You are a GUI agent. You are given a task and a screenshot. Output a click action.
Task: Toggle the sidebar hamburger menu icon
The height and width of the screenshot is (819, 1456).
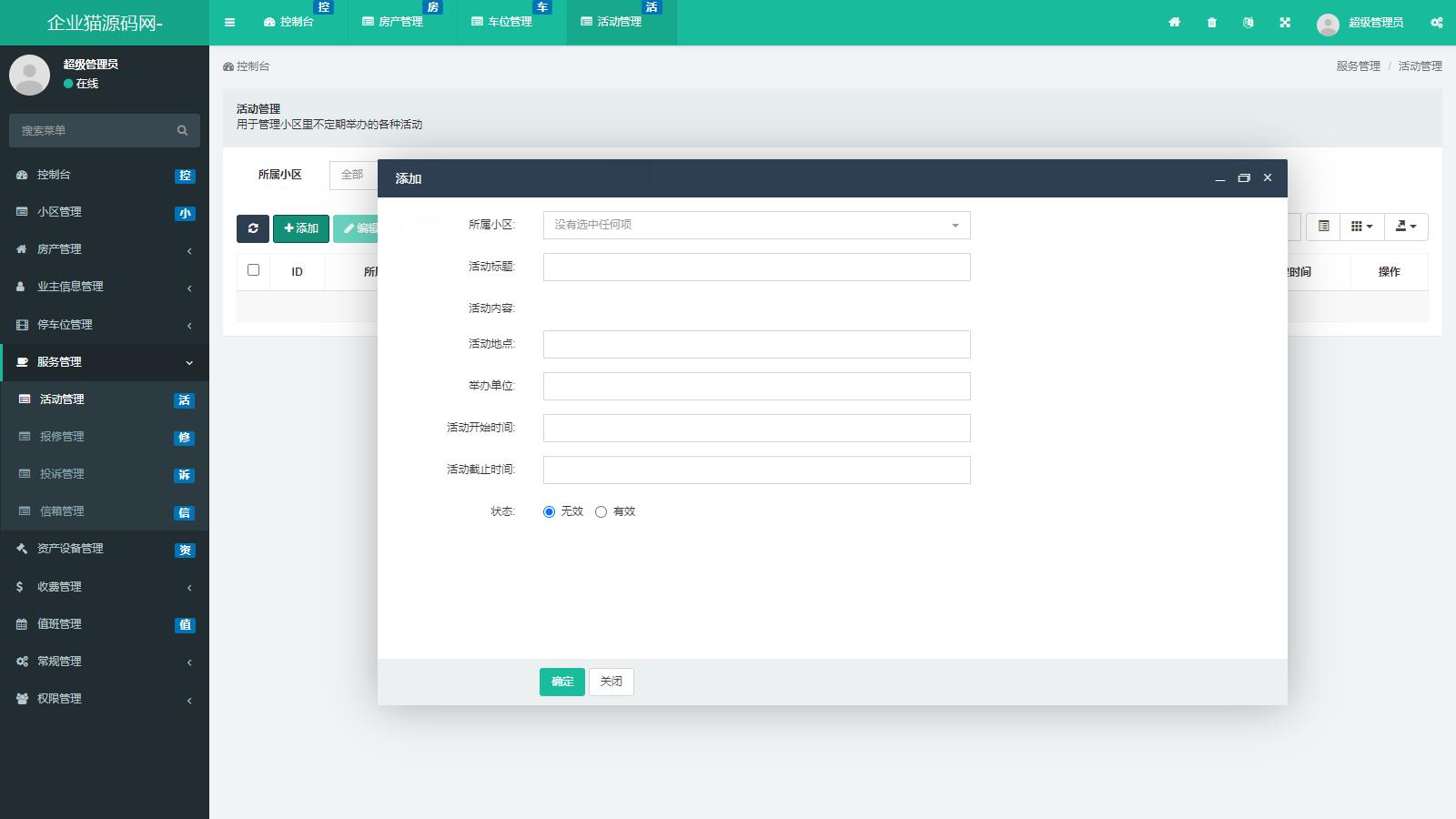click(x=229, y=23)
